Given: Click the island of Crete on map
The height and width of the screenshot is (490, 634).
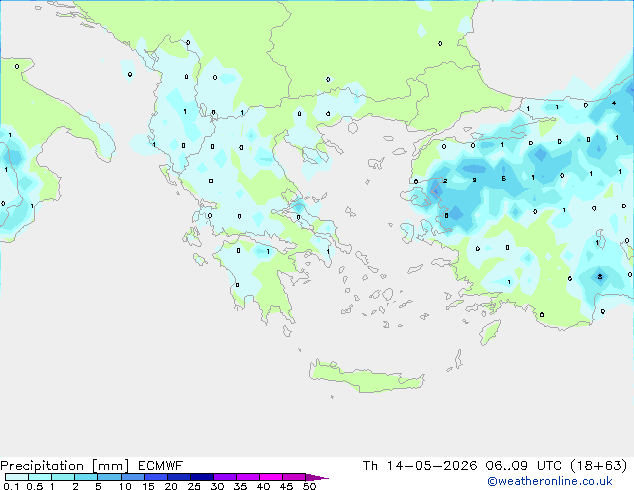Looking at the screenshot, I should [366, 377].
